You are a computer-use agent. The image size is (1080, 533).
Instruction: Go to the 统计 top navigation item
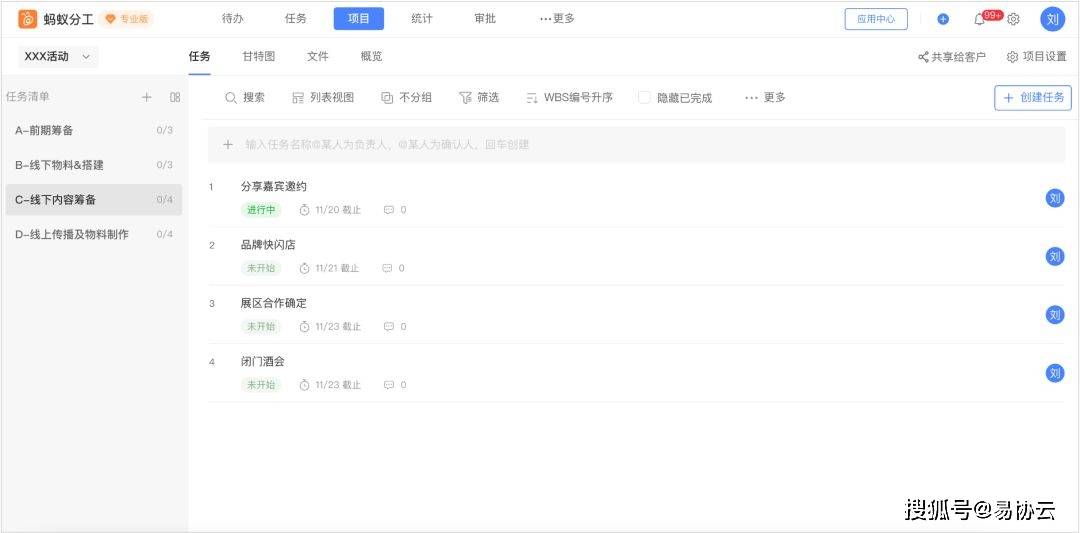click(422, 19)
